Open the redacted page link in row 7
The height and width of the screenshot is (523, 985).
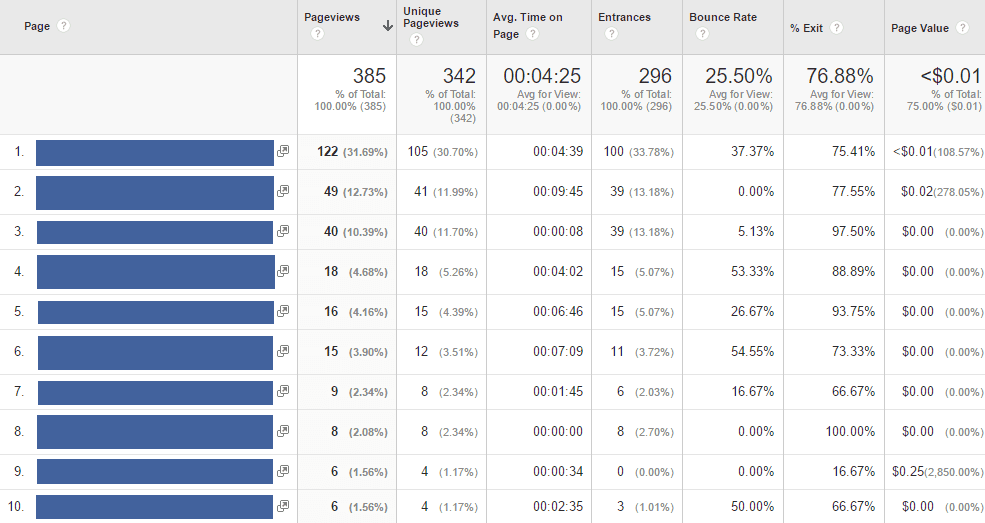155,392
